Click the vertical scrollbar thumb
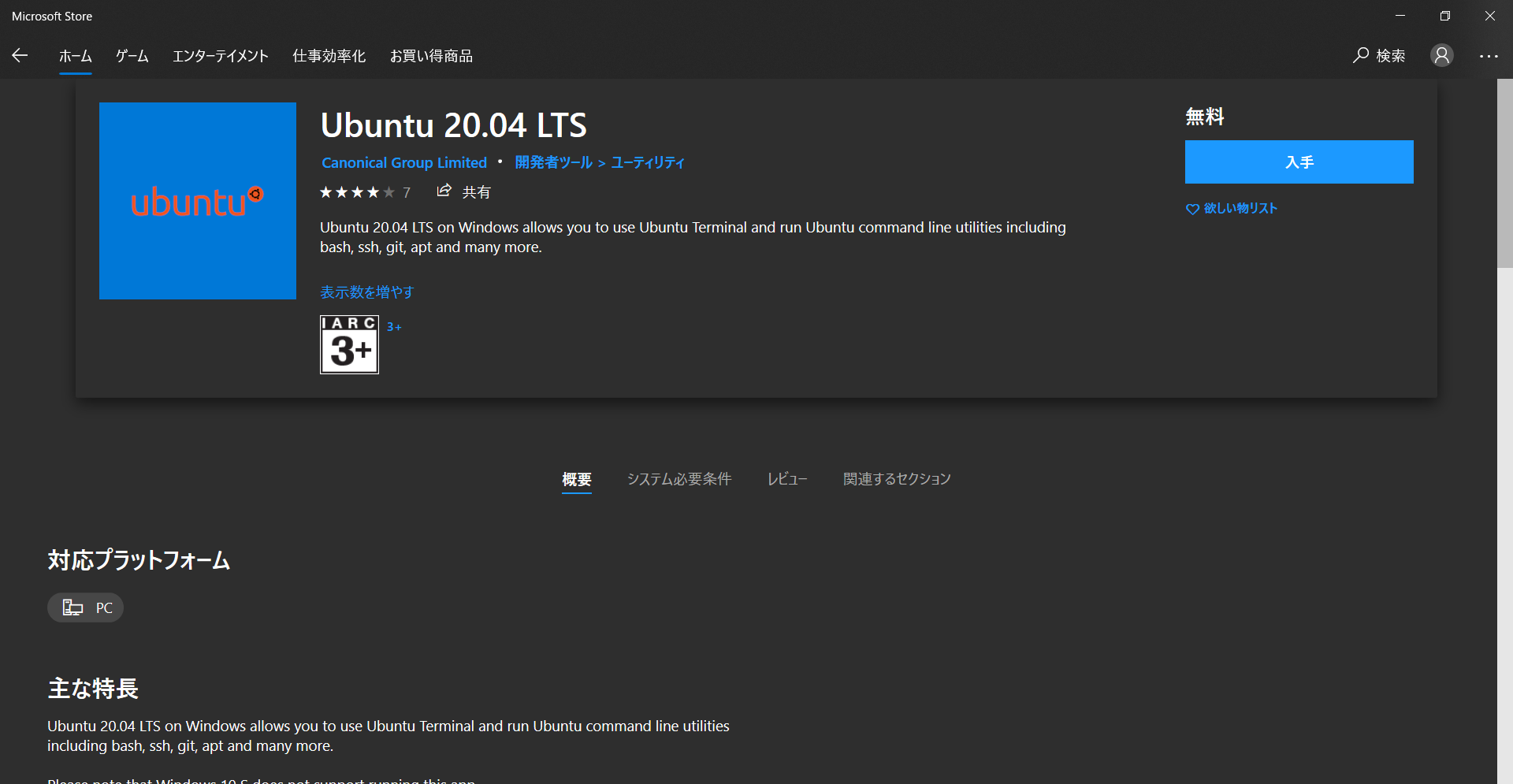This screenshot has height=784, width=1513. click(x=1505, y=173)
